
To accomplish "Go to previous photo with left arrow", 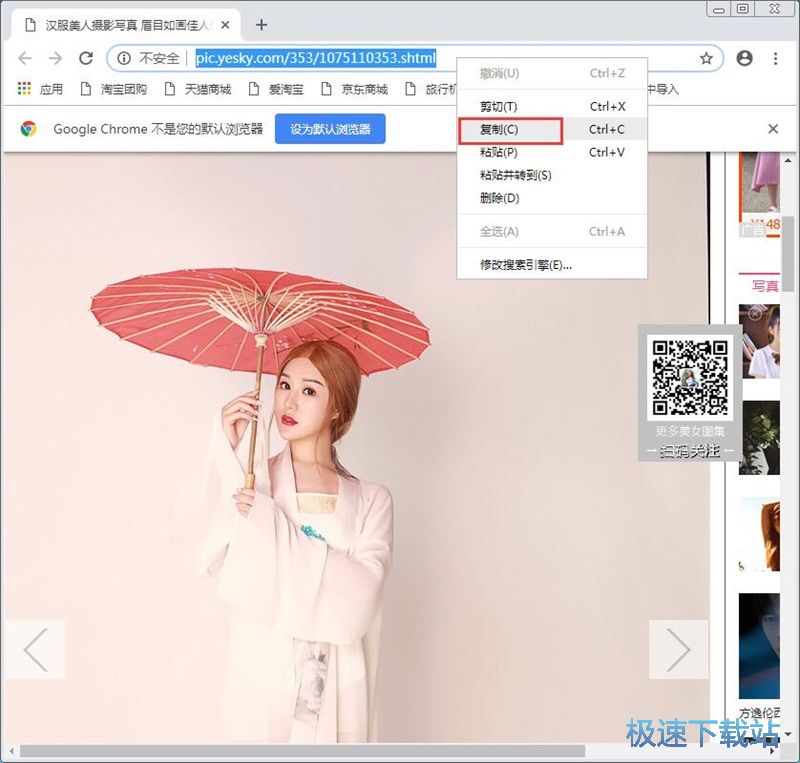I will [35, 650].
